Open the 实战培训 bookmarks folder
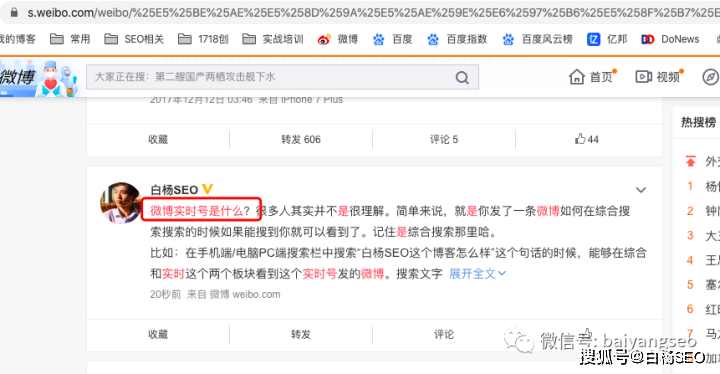The height and width of the screenshot is (374, 720). 273,40
